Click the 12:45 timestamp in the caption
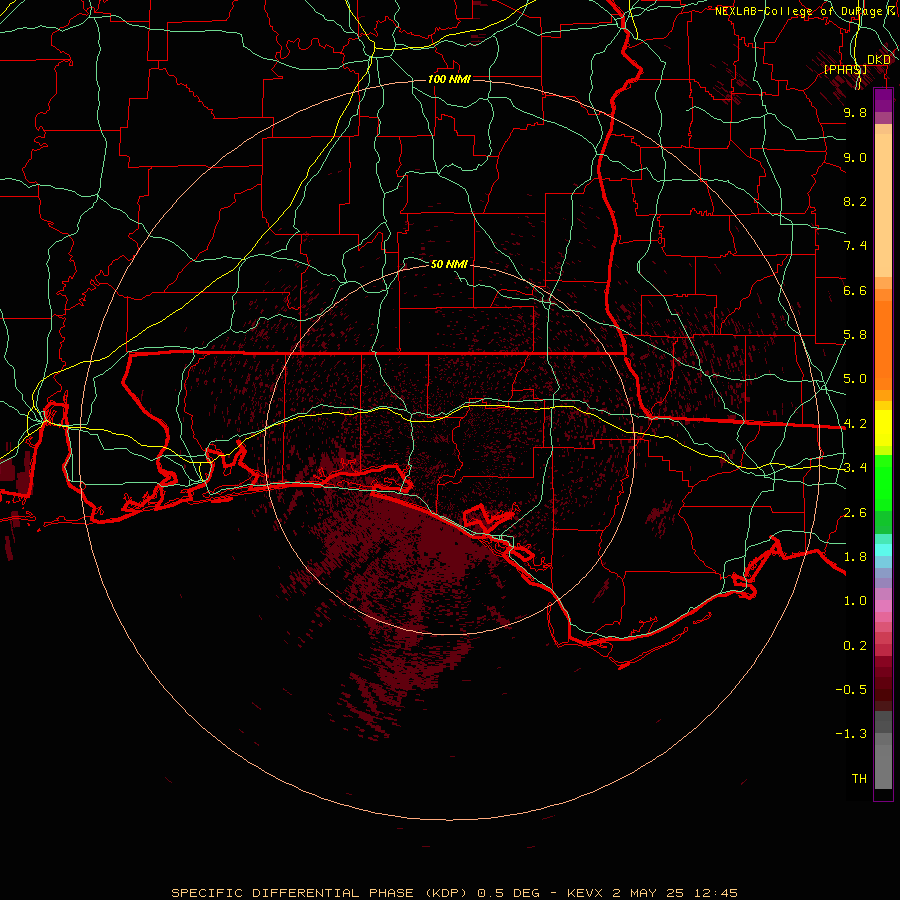900x900 pixels. (716, 893)
